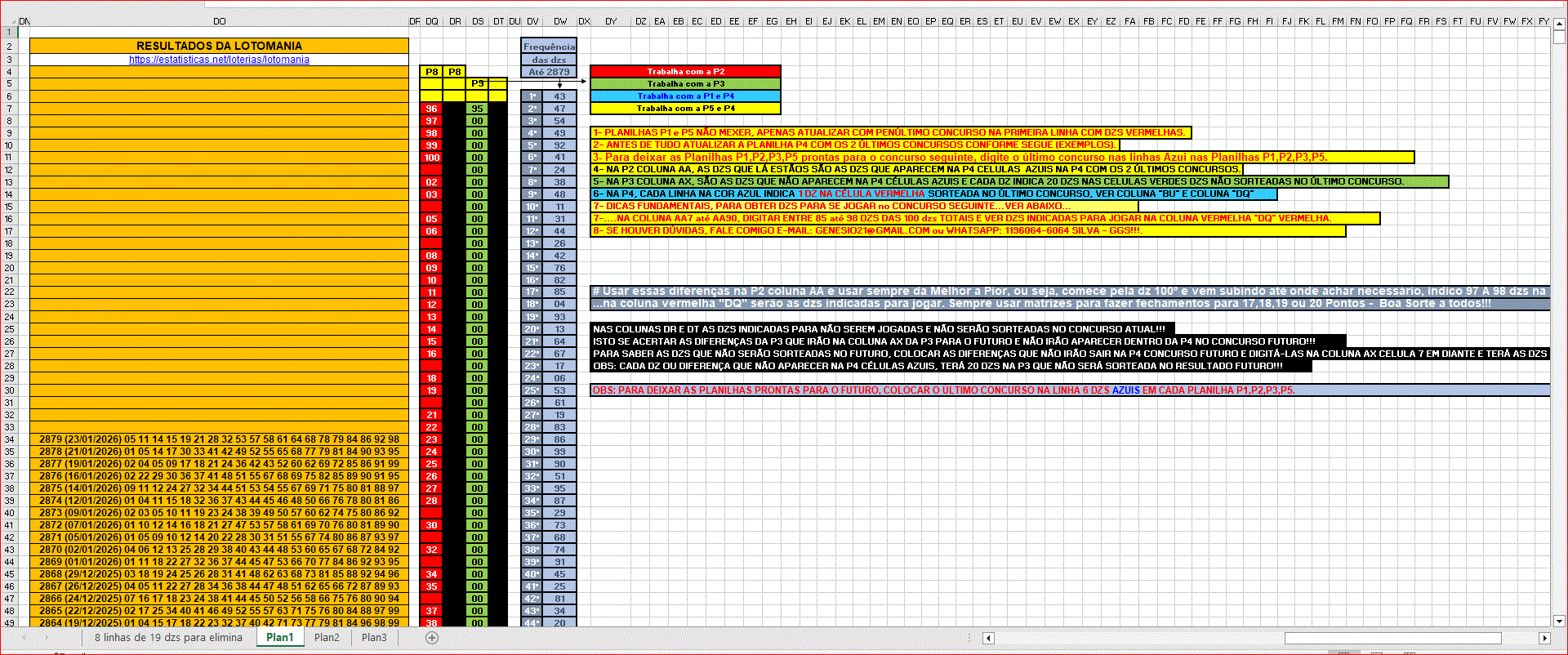Click the green 'Trabalha com a P3' cell
Viewport: 1568px width, 655px height.
pos(685,84)
